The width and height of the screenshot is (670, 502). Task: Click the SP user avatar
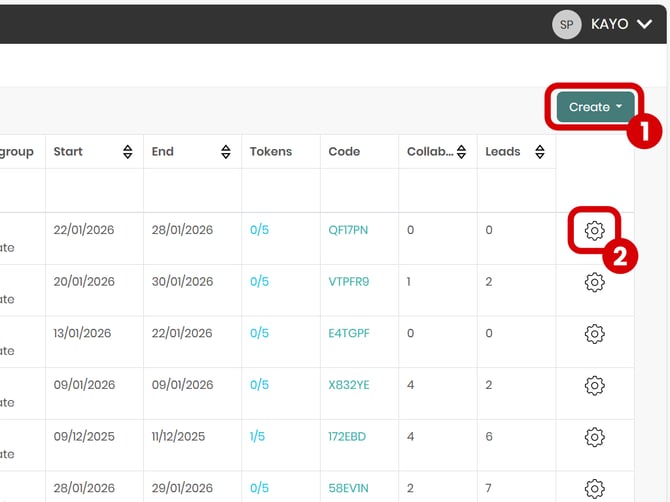567,24
